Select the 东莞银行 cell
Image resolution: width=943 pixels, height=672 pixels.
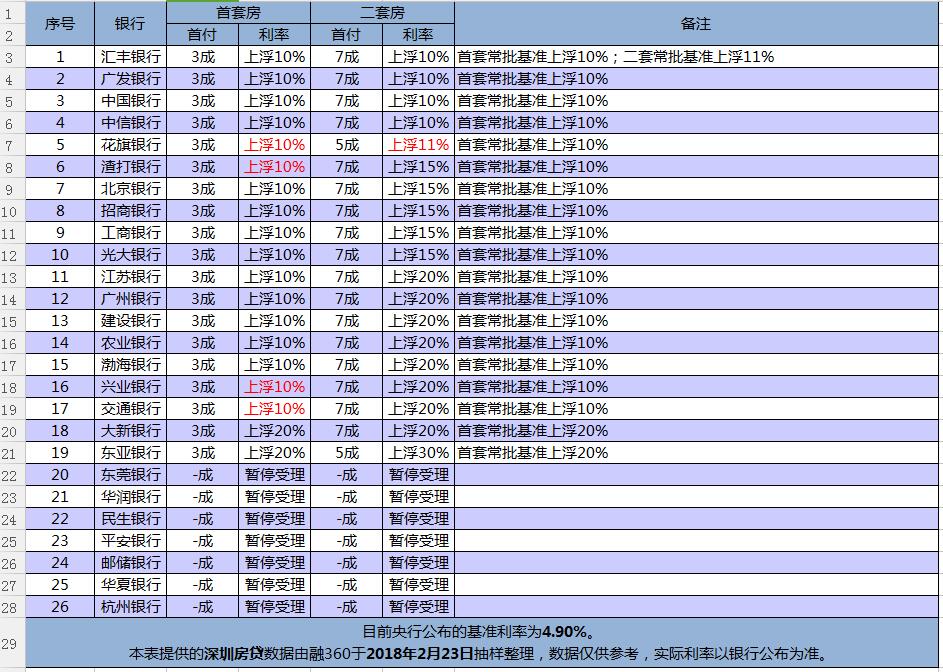coord(130,475)
